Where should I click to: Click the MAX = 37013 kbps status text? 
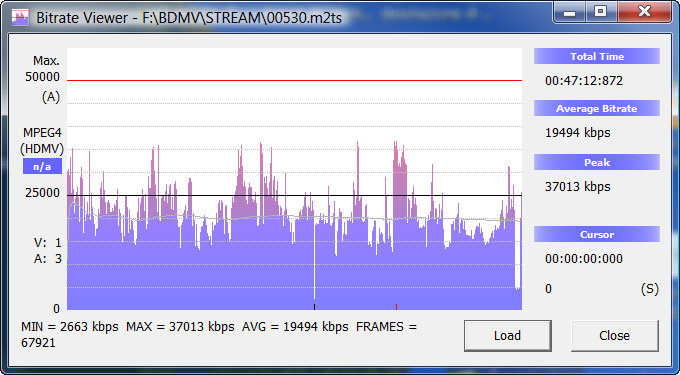coord(180,327)
